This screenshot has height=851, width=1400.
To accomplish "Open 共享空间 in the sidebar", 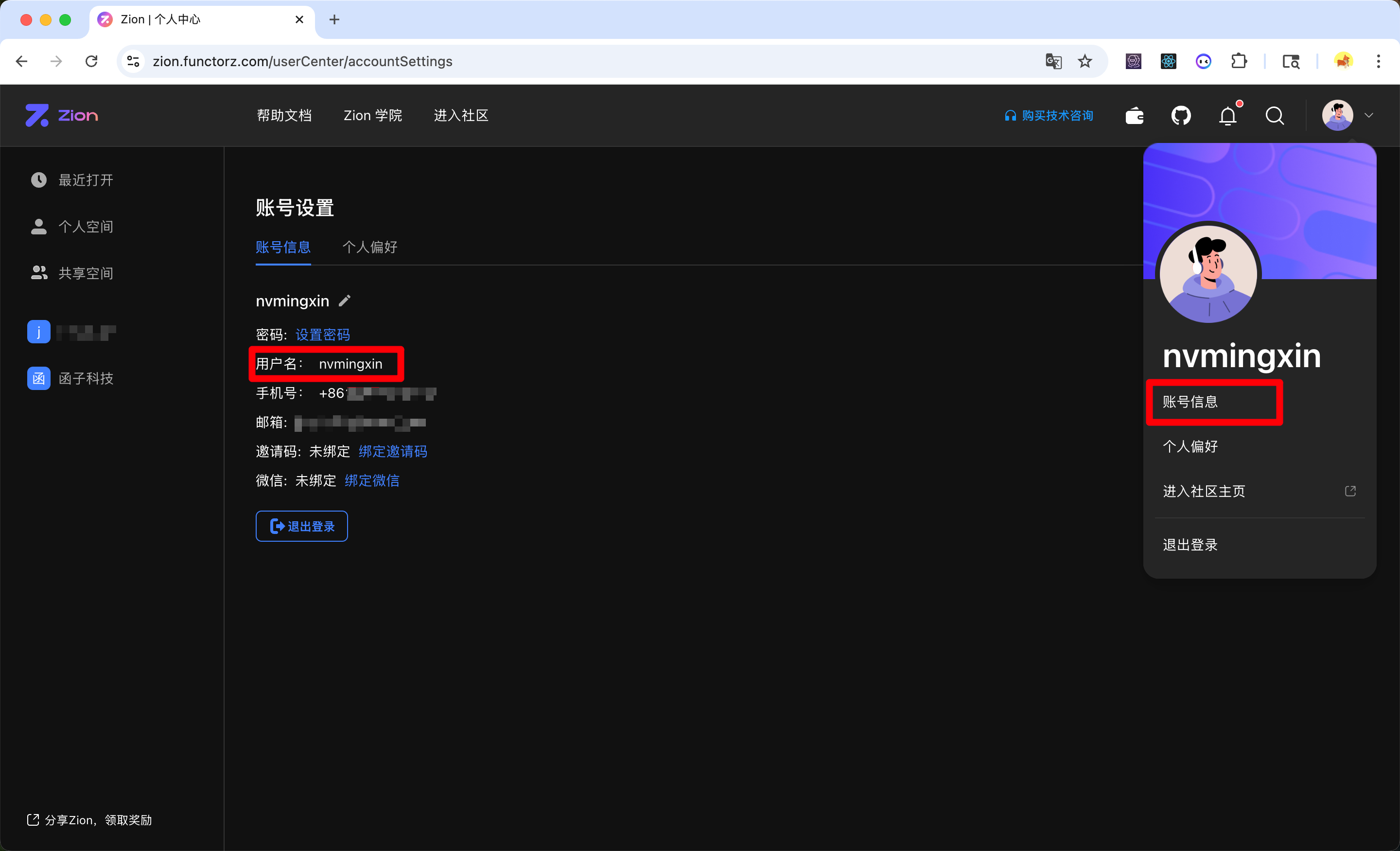I will pyautogui.click(x=87, y=273).
